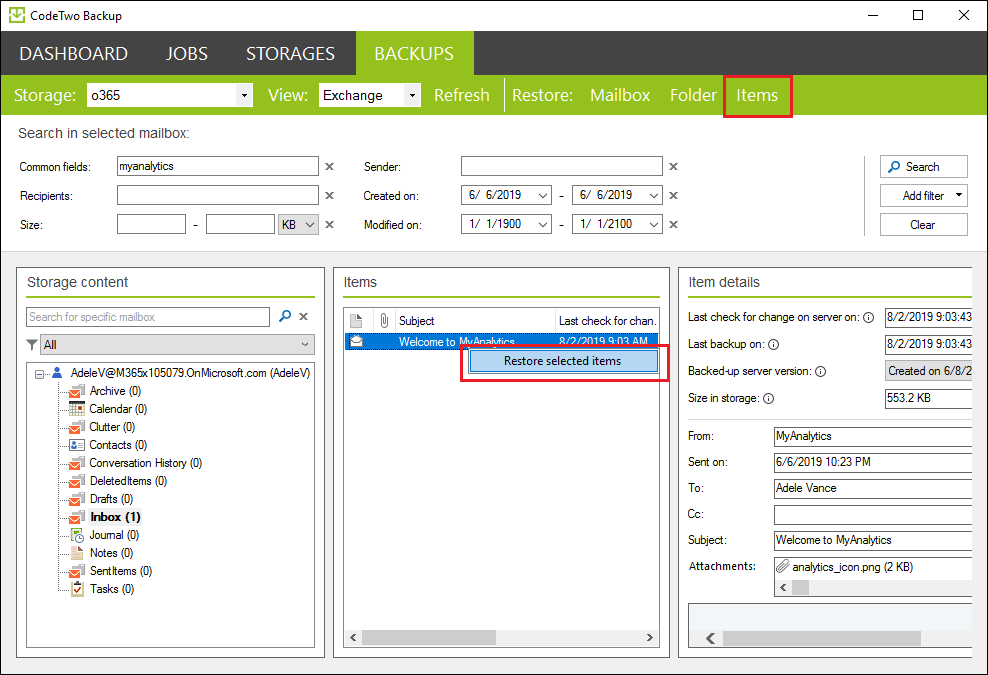Screen dimensions: 988x675
Task: Click the Journal folder icon
Action: (x=77, y=535)
